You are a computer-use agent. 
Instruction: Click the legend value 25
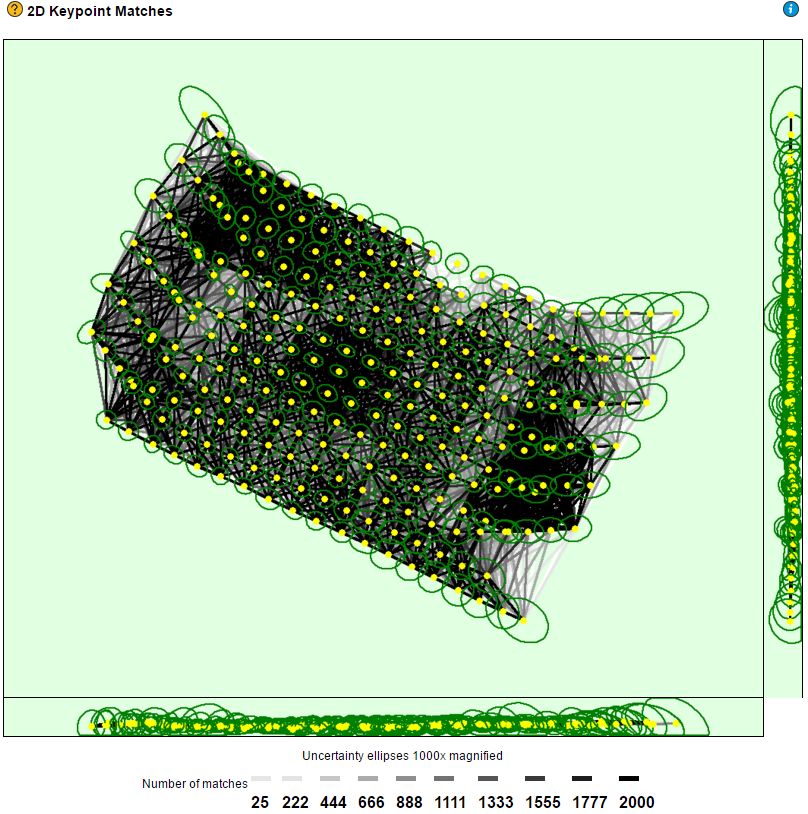(x=260, y=802)
